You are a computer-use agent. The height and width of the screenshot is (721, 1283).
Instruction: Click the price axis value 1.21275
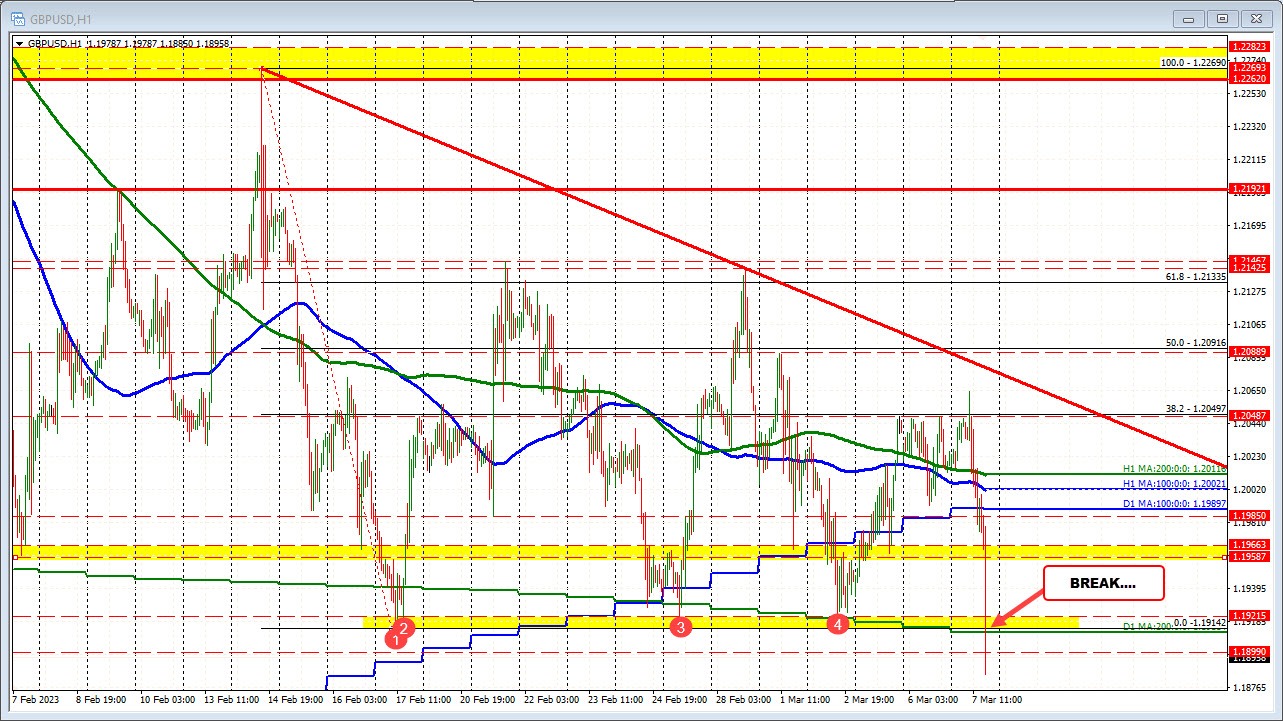(x=1250, y=292)
